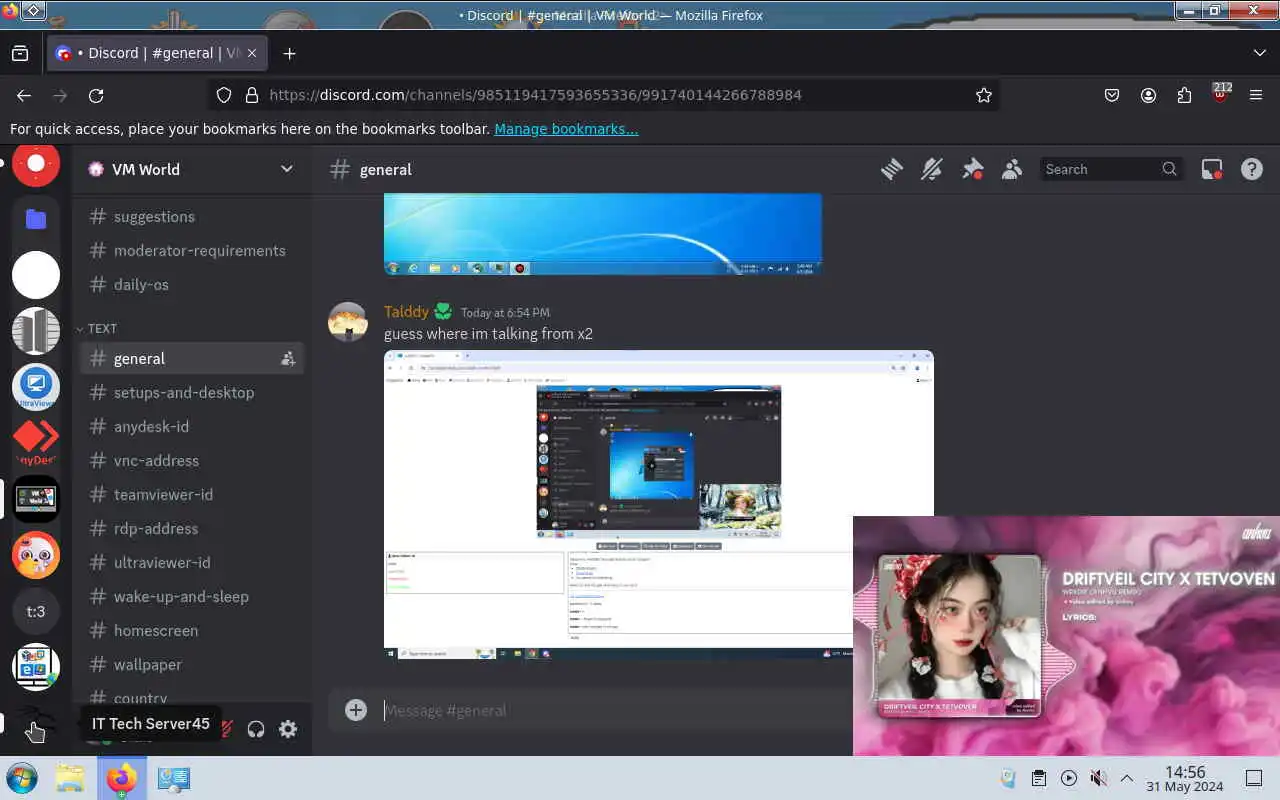Open the #moderator-requirements channel
Screen dimensions: 1280x800
coord(192,250)
